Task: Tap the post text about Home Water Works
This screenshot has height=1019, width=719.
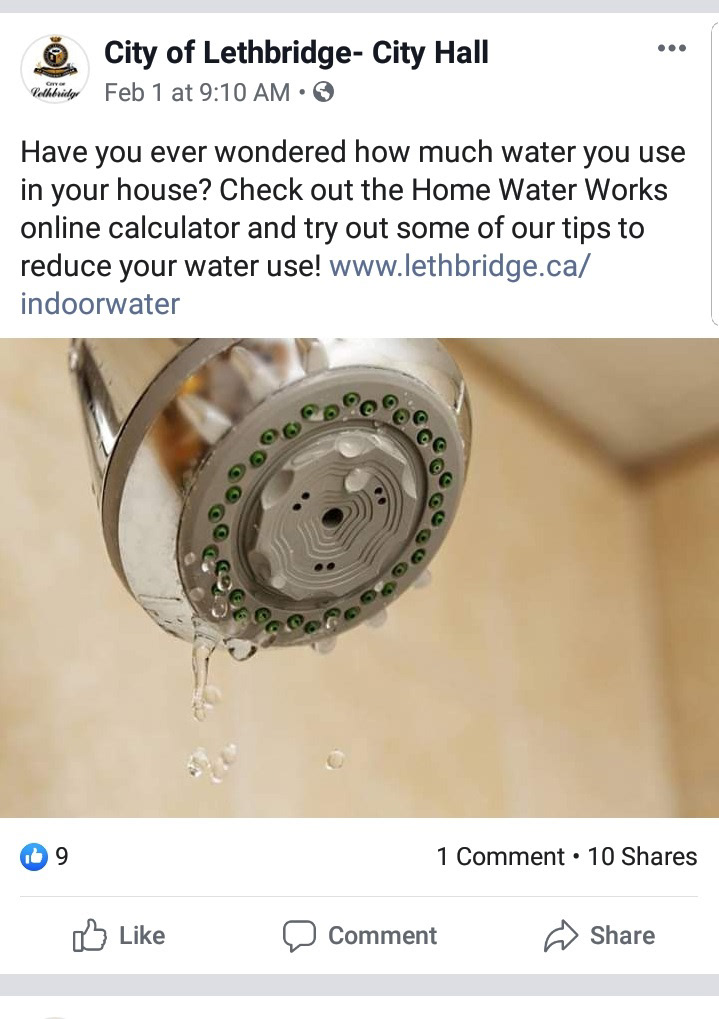Action: [353, 209]
